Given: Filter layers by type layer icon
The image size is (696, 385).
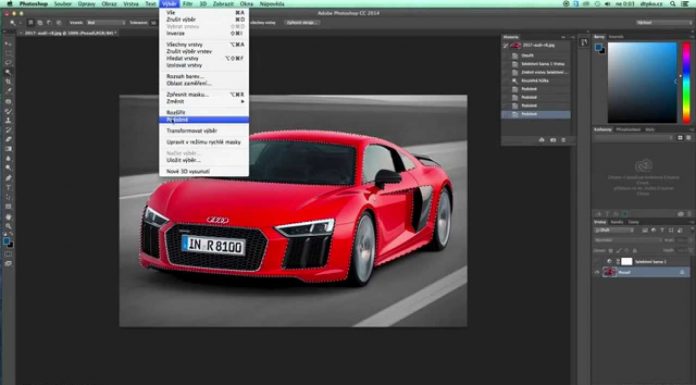Looking at the screenshot, I should tap(662, 230).
